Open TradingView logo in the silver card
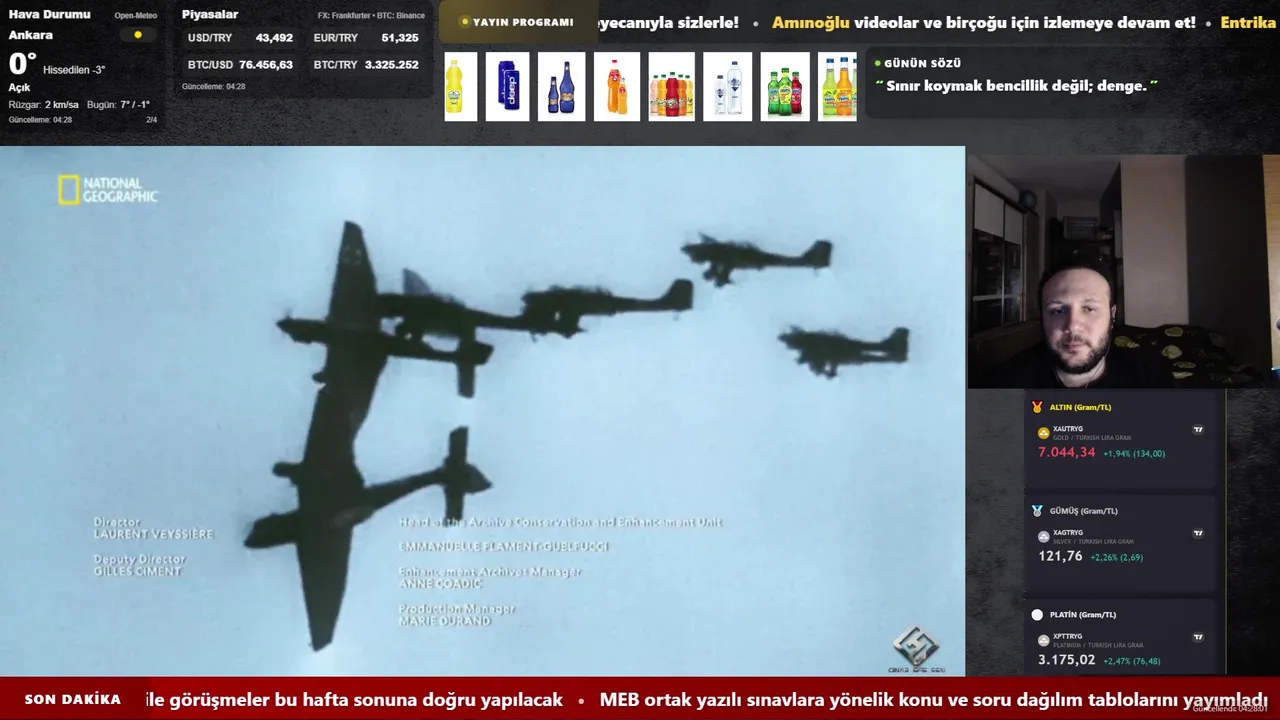Viewport: 1280px width, 720px height. (1198, 533)
